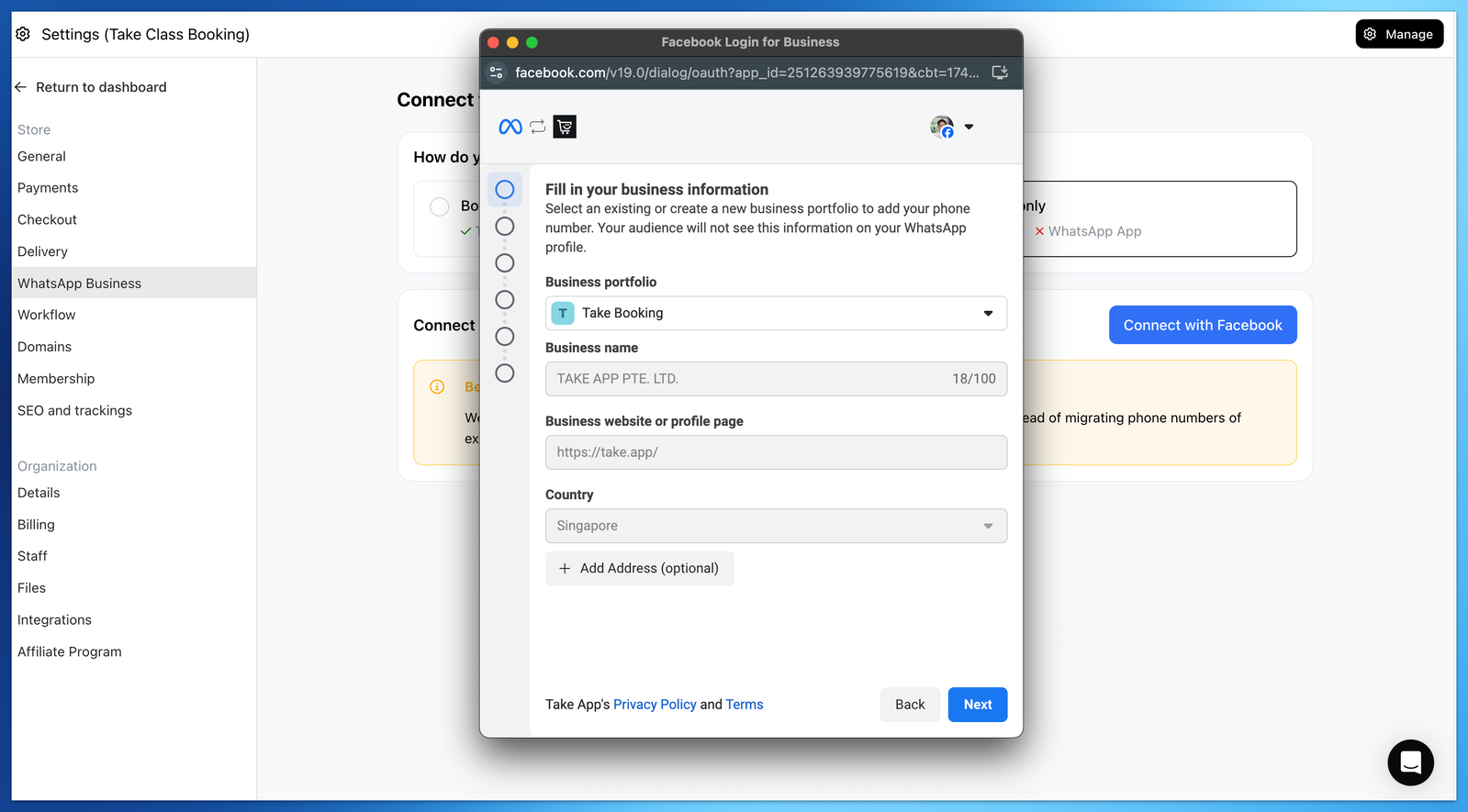Open General settings in the sidebar
The image size is (1468, 812).
(134, 156)
